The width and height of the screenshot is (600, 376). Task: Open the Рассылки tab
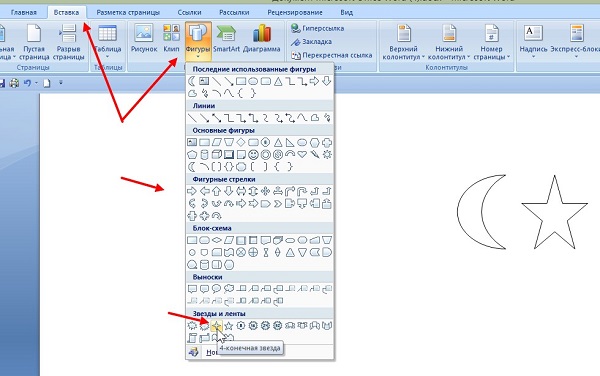point(234,12)
